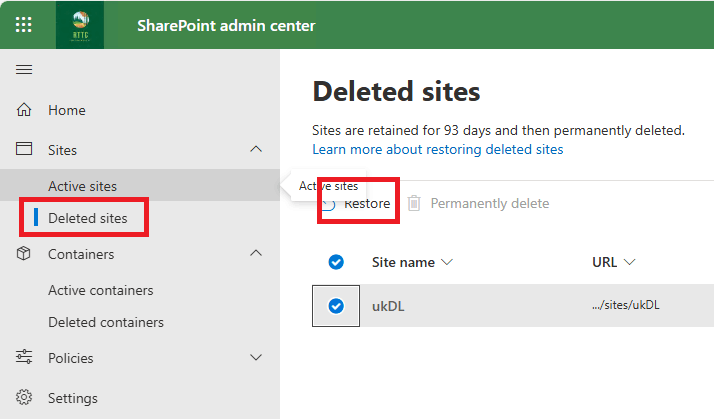Click the Containers label in navigation
The width and height of the screenshot is (714, 419).
pos(81,254)
